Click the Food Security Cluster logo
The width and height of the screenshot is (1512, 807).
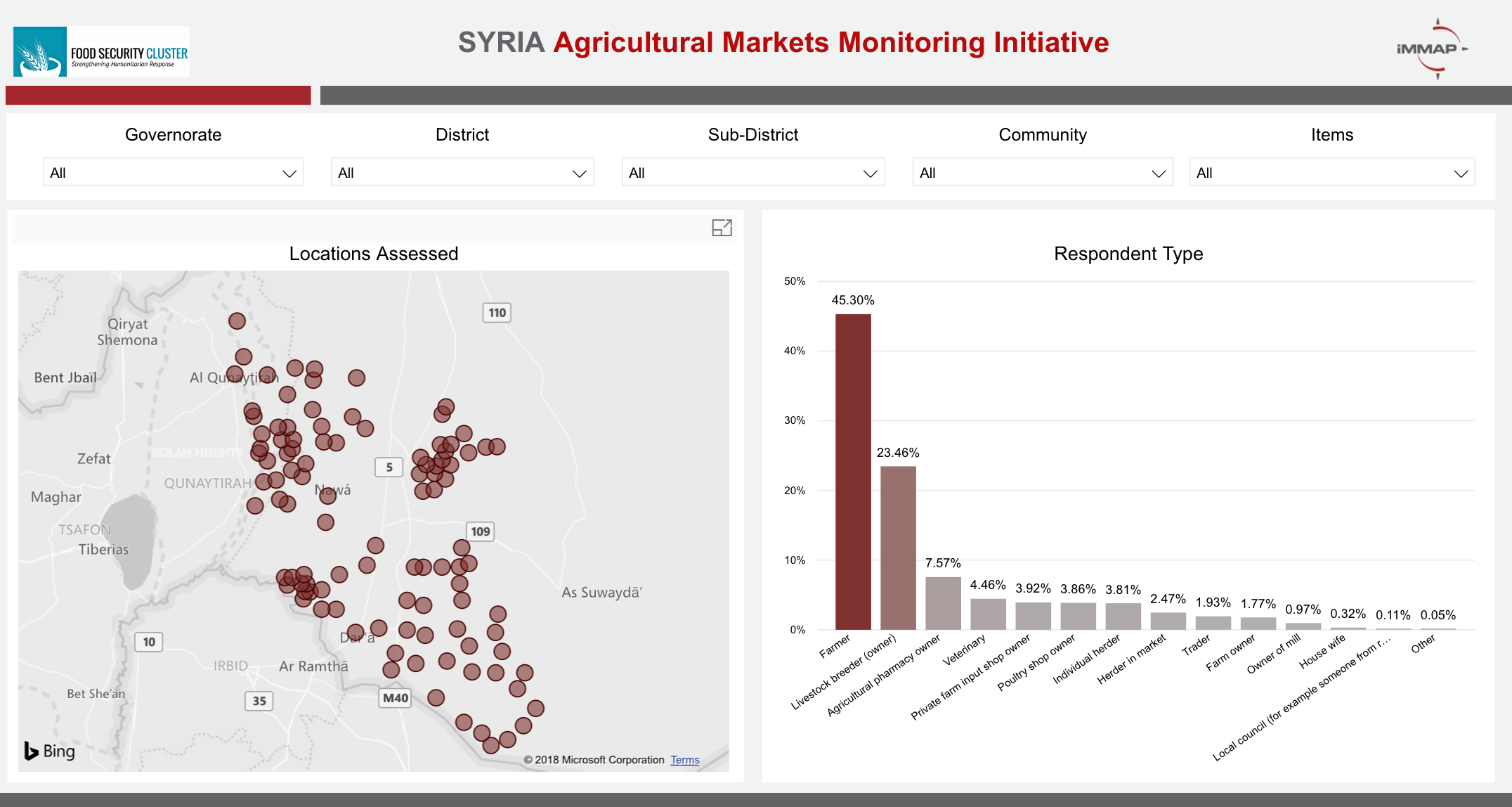101,52
